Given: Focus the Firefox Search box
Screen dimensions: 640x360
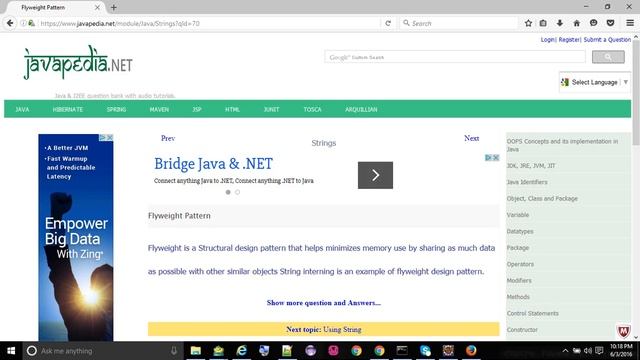Looking at the screenshot, I should (x=458, y=23).
